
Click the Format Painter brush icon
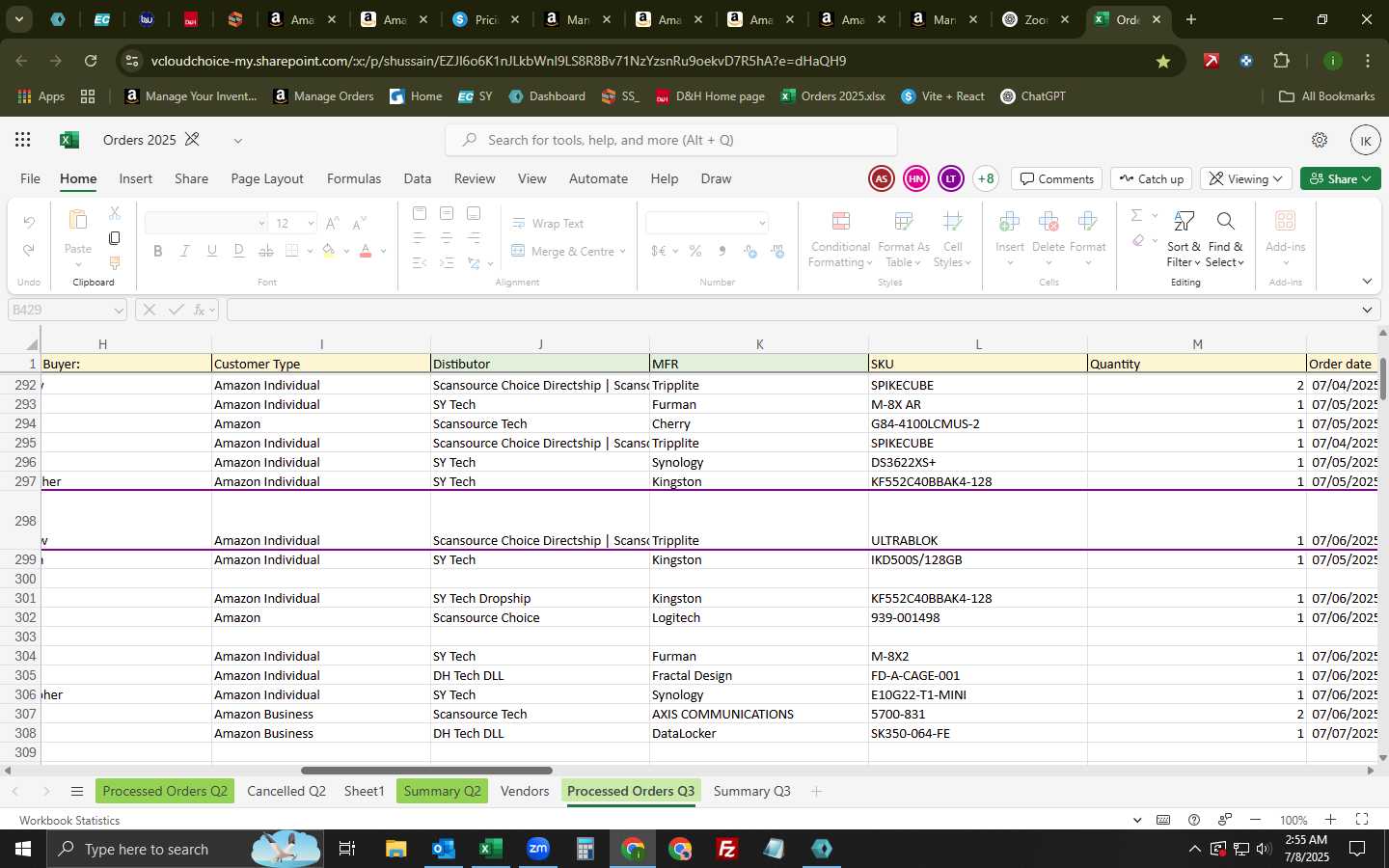[115, 262]
